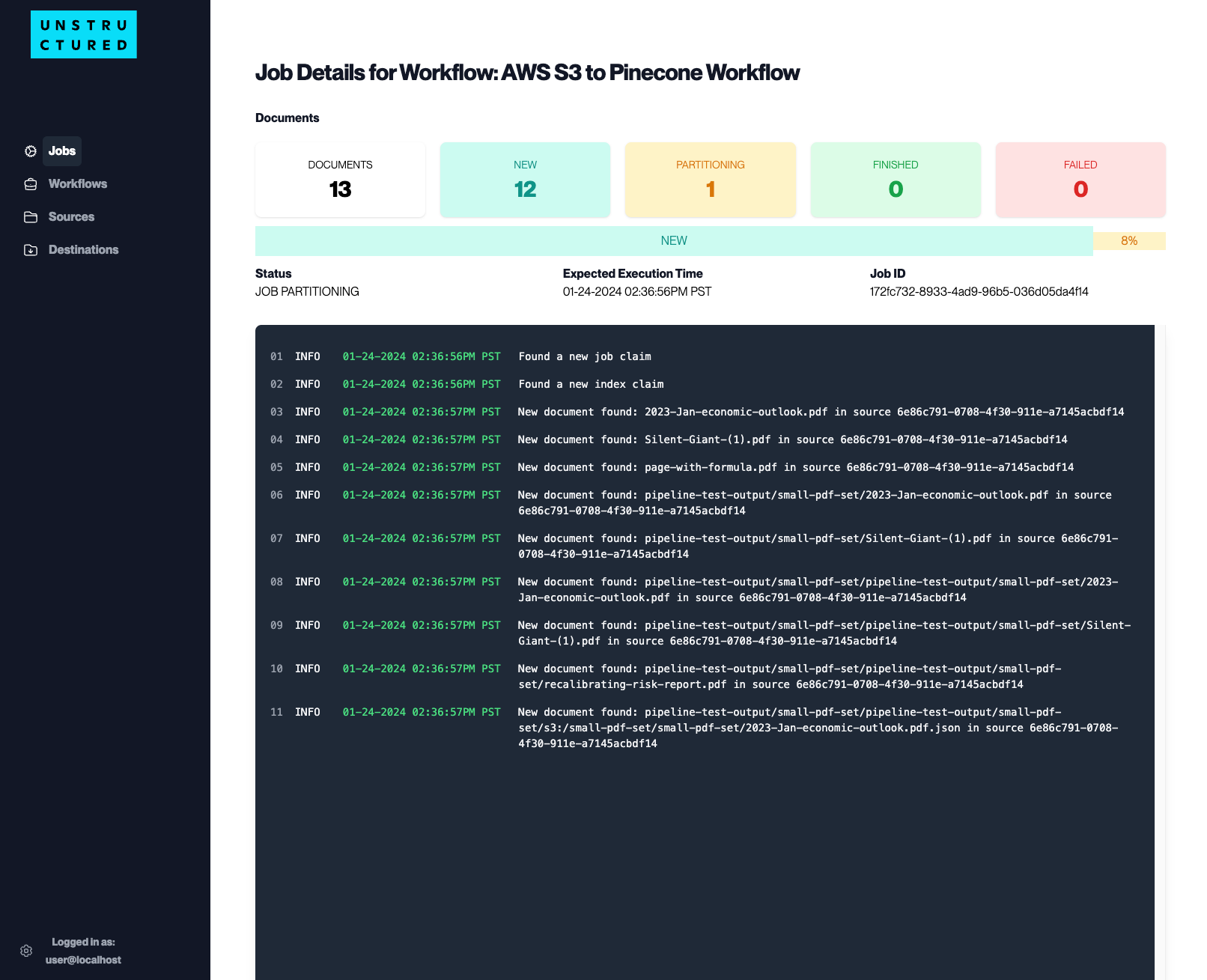Image resolution: width=1207 pixels, height=980 pixels.
Task: Click the JOB PARTITIONING status text
Action: click(x=307, y=292)
